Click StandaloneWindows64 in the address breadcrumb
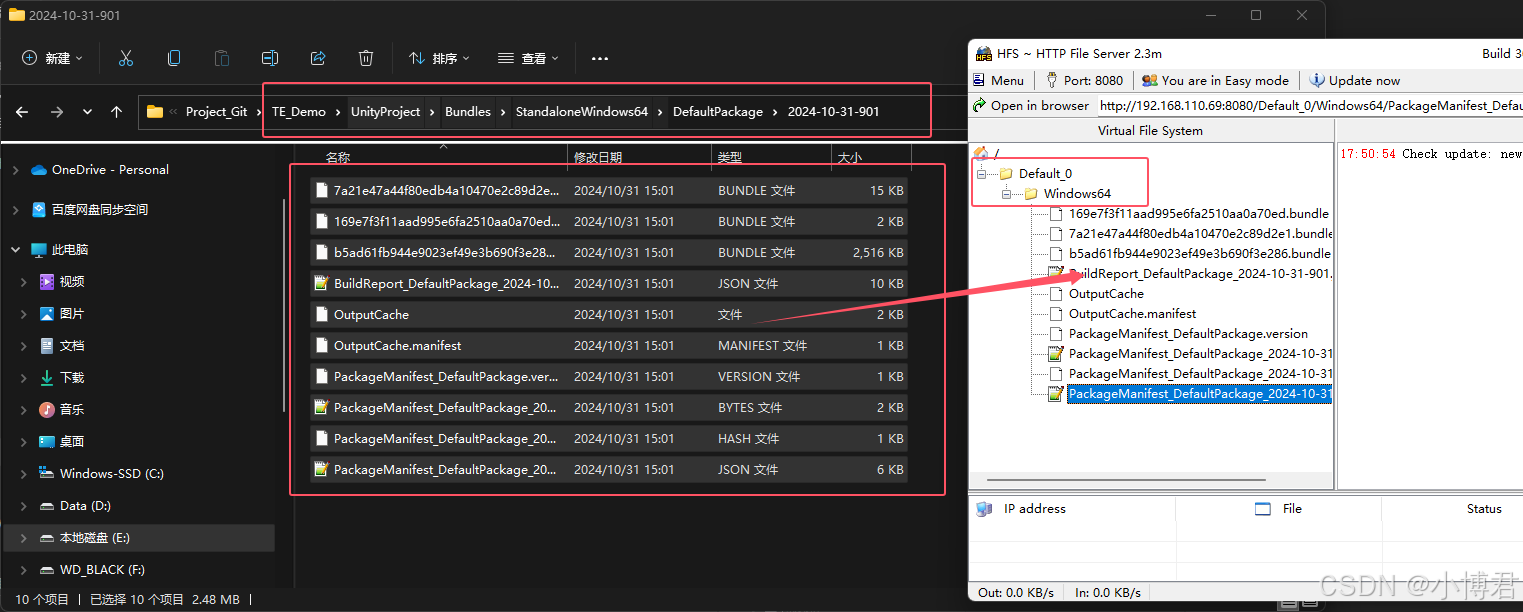The height and width of the screenshot is (612, 1523). [582, 112]
